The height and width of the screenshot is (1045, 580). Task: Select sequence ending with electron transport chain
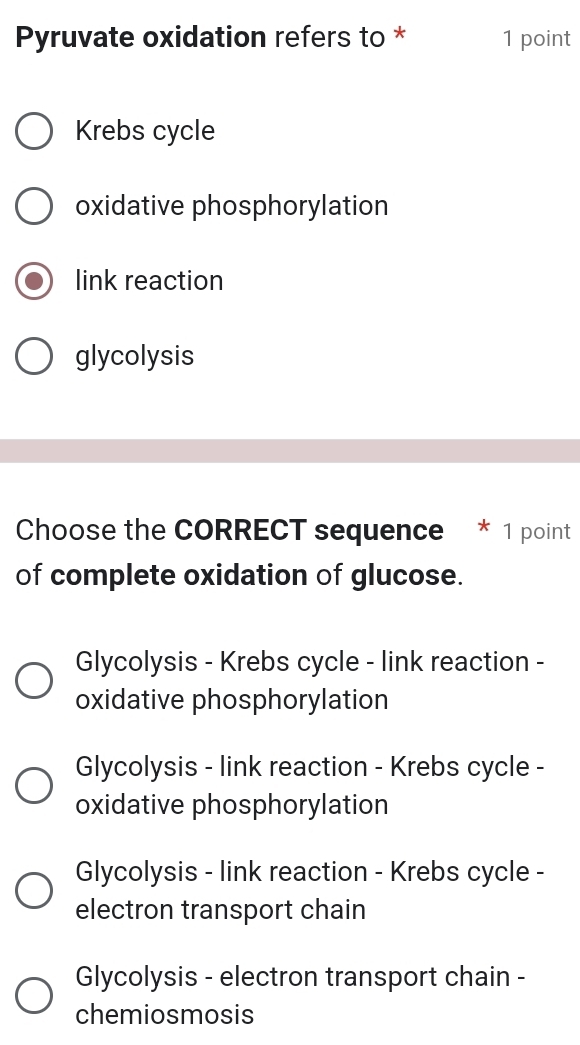[x=33, y=890]
